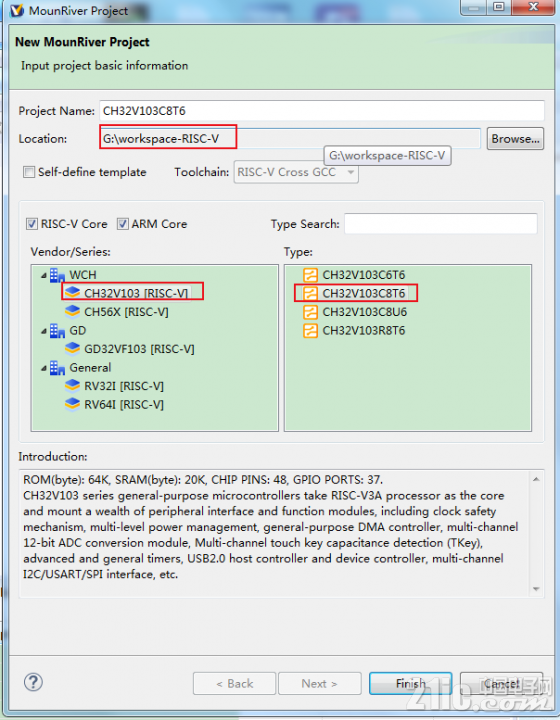
Task: Select WCH vendor label
Action: (83, 275)
